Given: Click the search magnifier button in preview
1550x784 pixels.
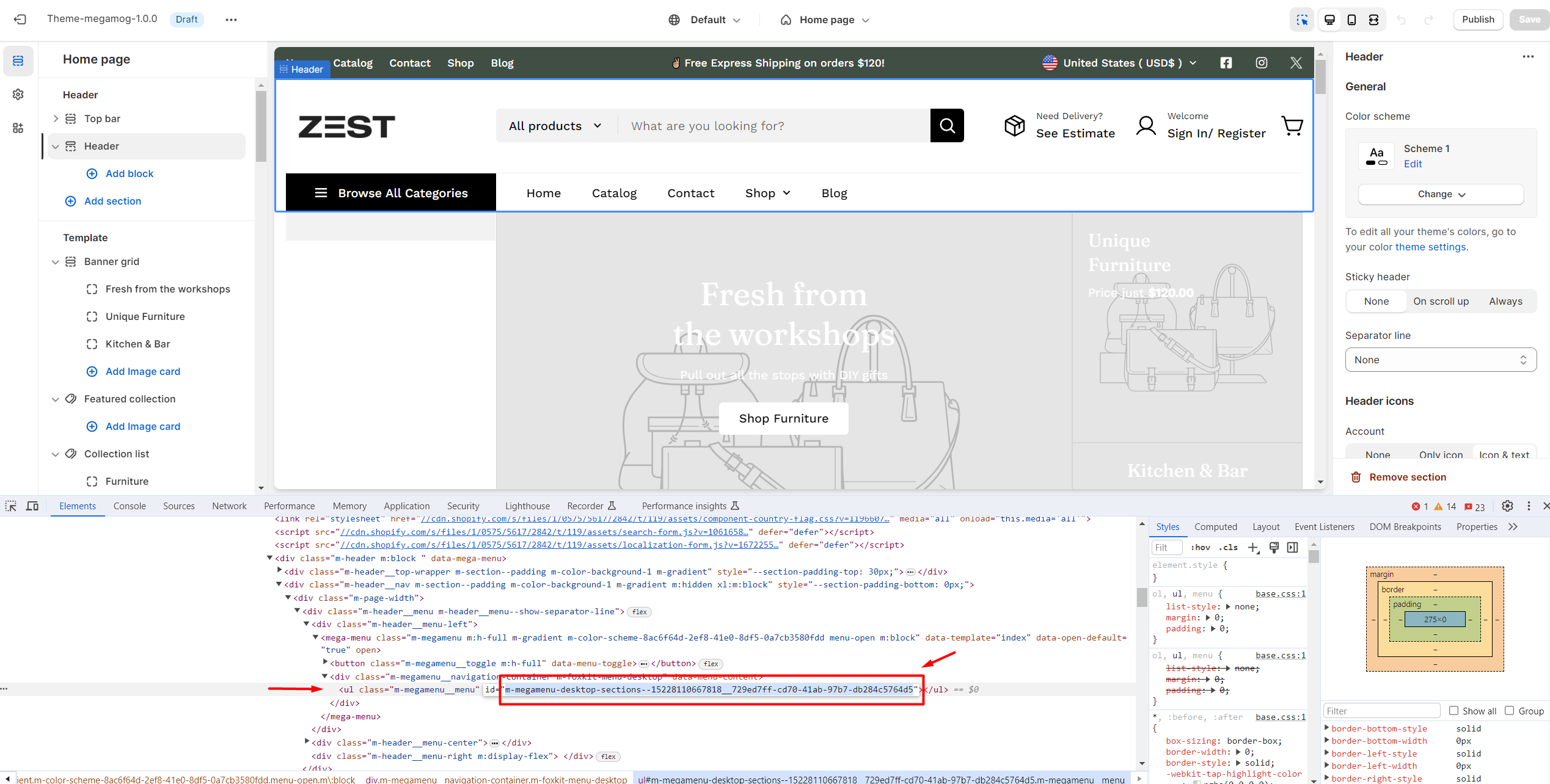Looking at the screenshot, I should pos(947,126).
